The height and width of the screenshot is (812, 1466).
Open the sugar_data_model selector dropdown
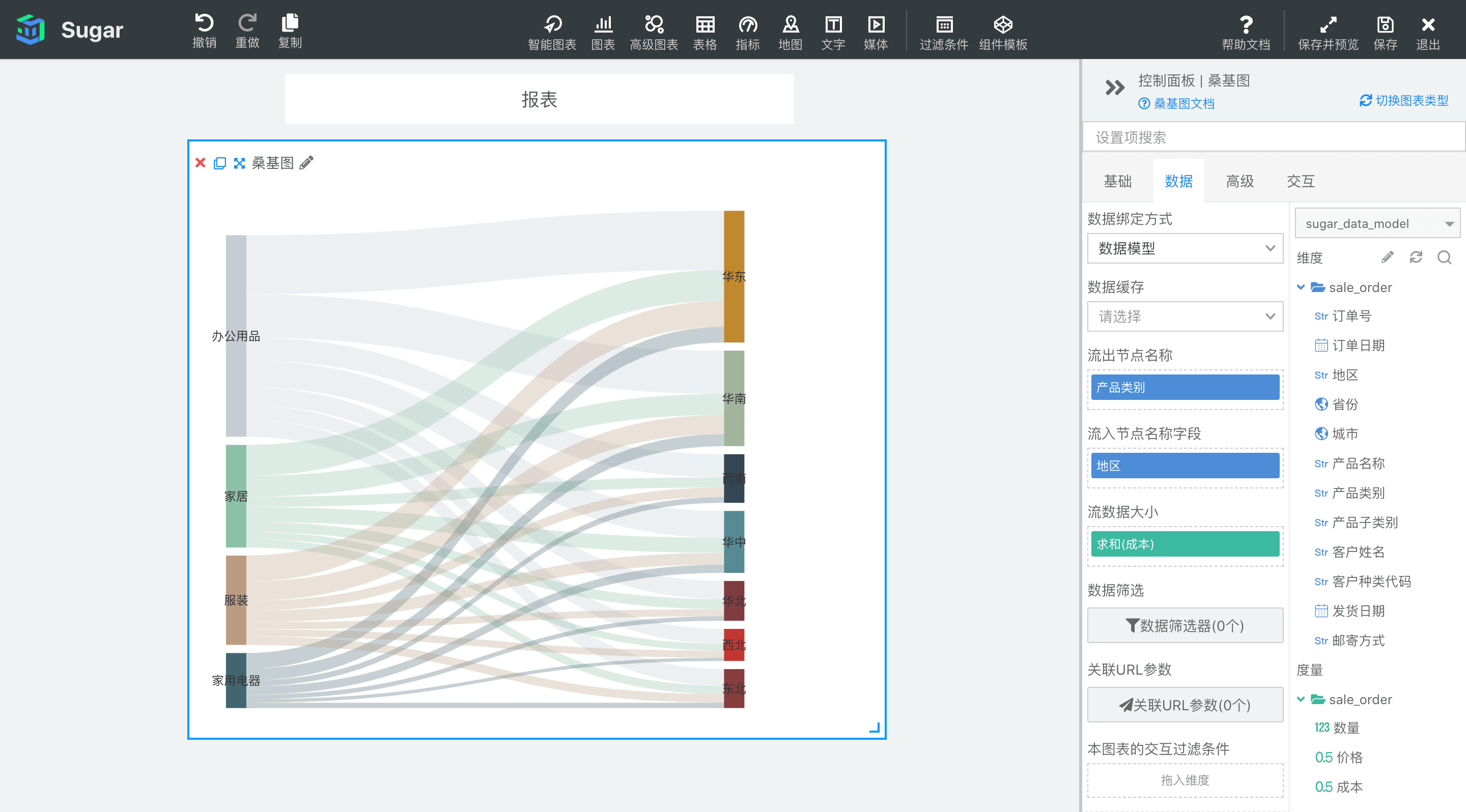1378,223
